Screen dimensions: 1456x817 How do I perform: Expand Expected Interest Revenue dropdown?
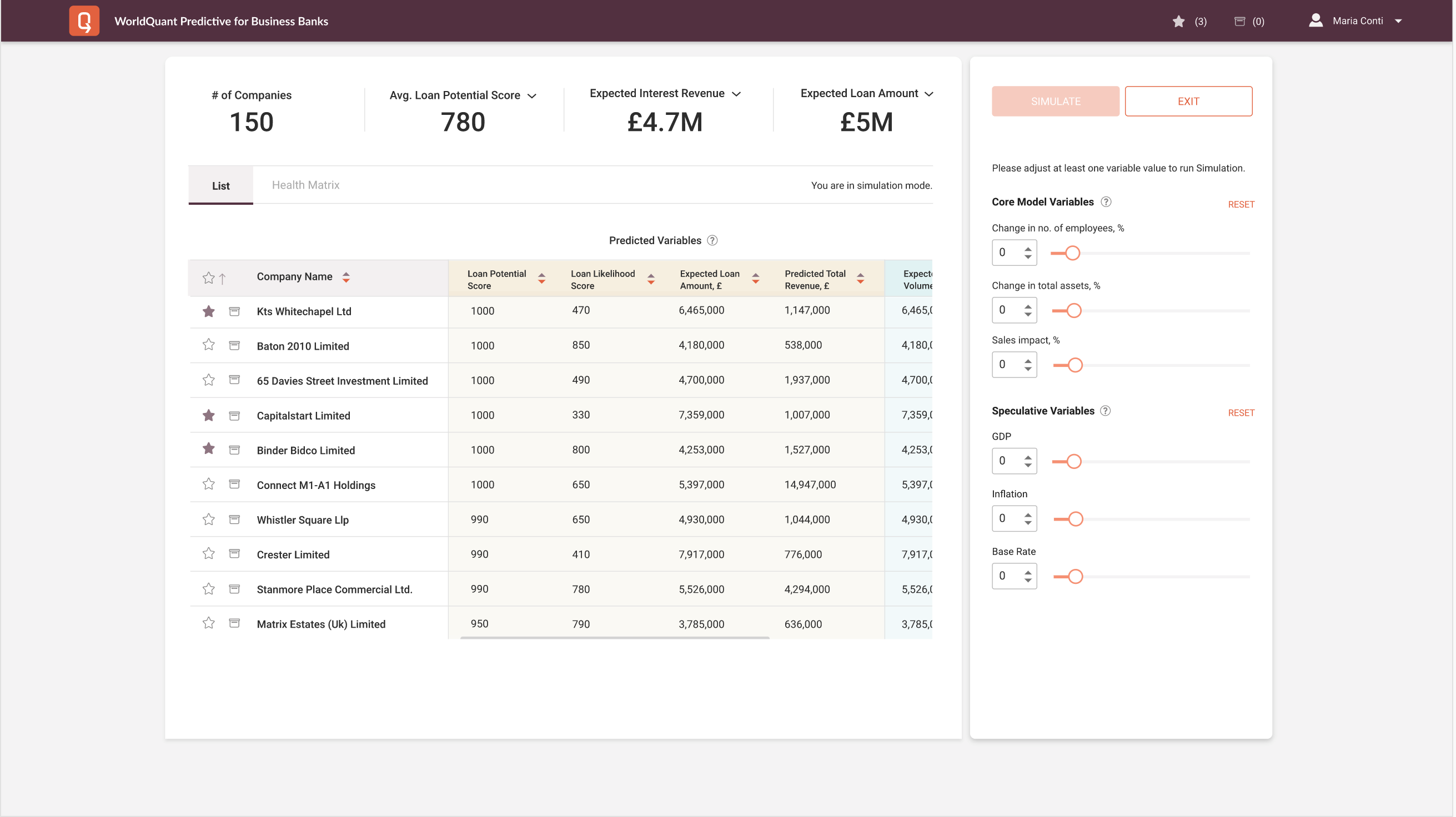point(736,94)
